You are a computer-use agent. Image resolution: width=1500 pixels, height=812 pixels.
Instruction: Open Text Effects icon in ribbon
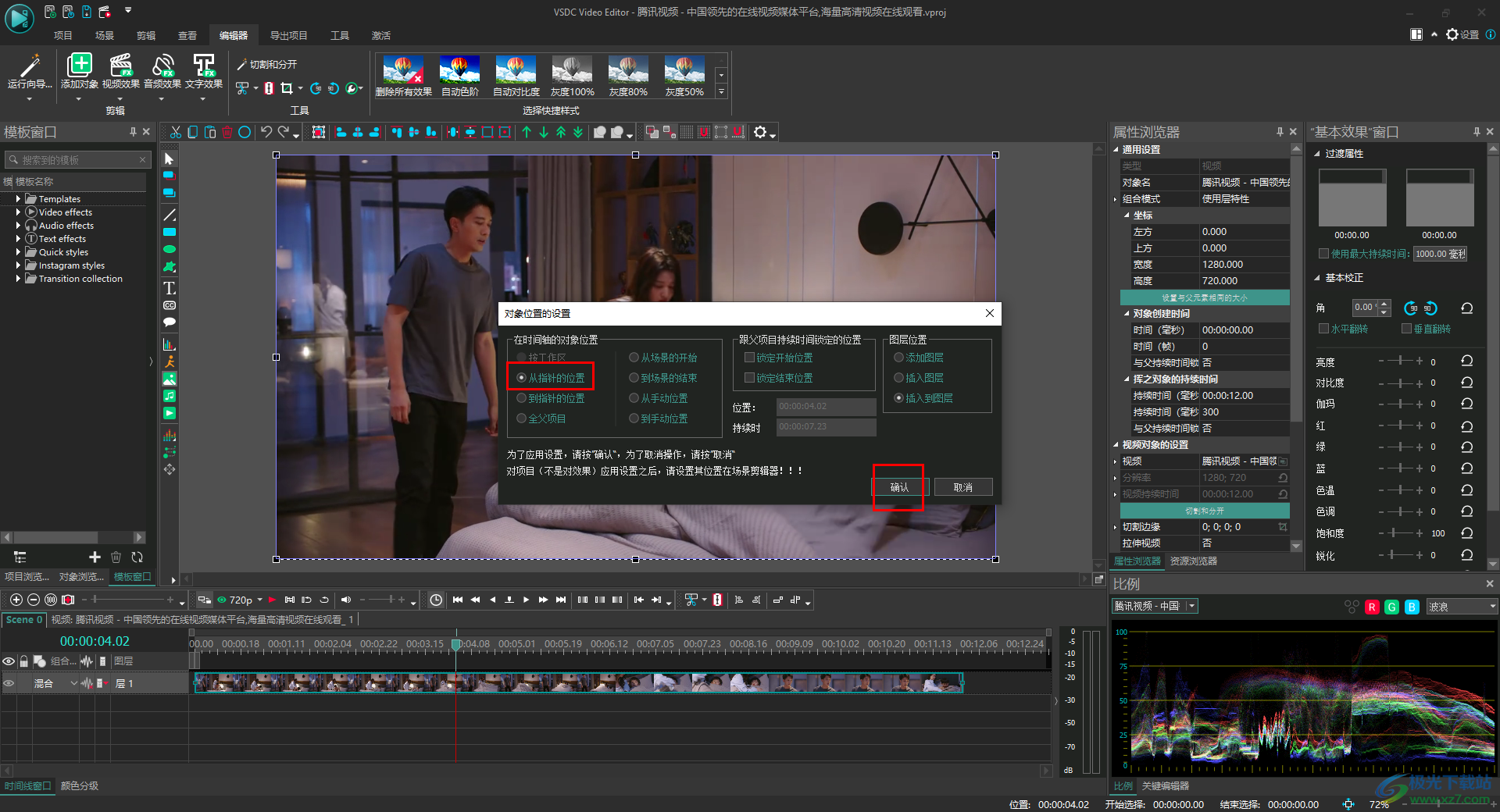[x=204, y=66]
